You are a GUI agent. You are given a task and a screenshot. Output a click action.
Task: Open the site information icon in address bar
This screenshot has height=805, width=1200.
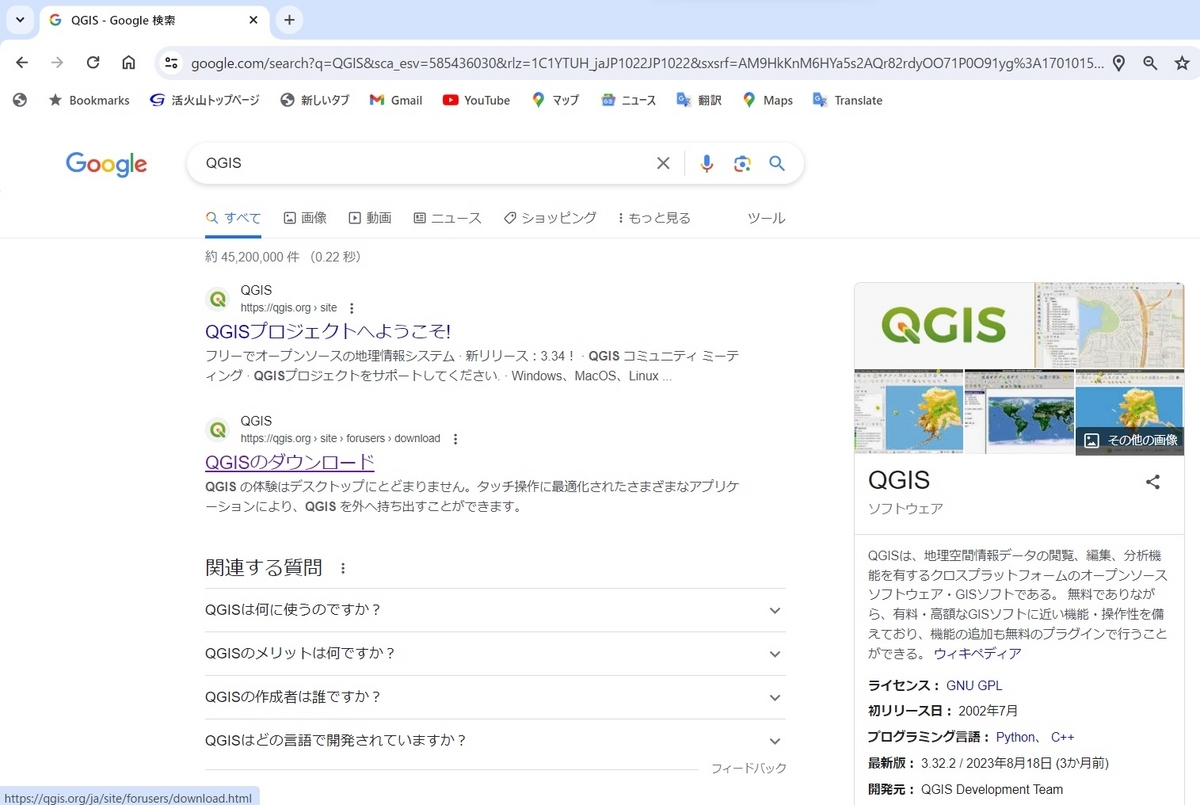click(172, 63)
